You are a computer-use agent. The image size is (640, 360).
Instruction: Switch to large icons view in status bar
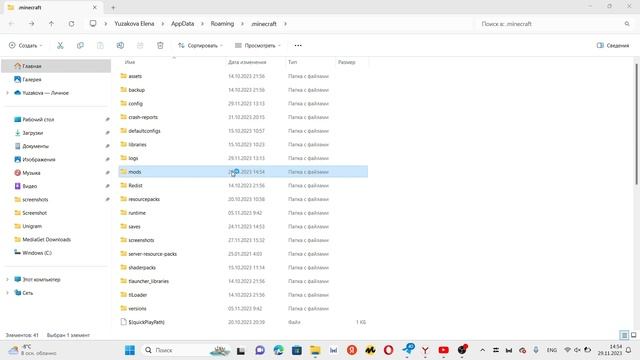pos(633,335)
